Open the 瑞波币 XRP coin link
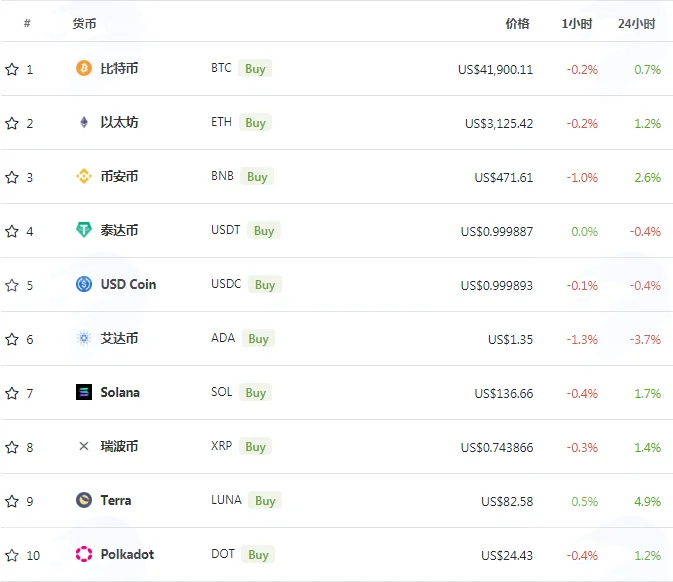673x582 pixels. click(119, 446)
